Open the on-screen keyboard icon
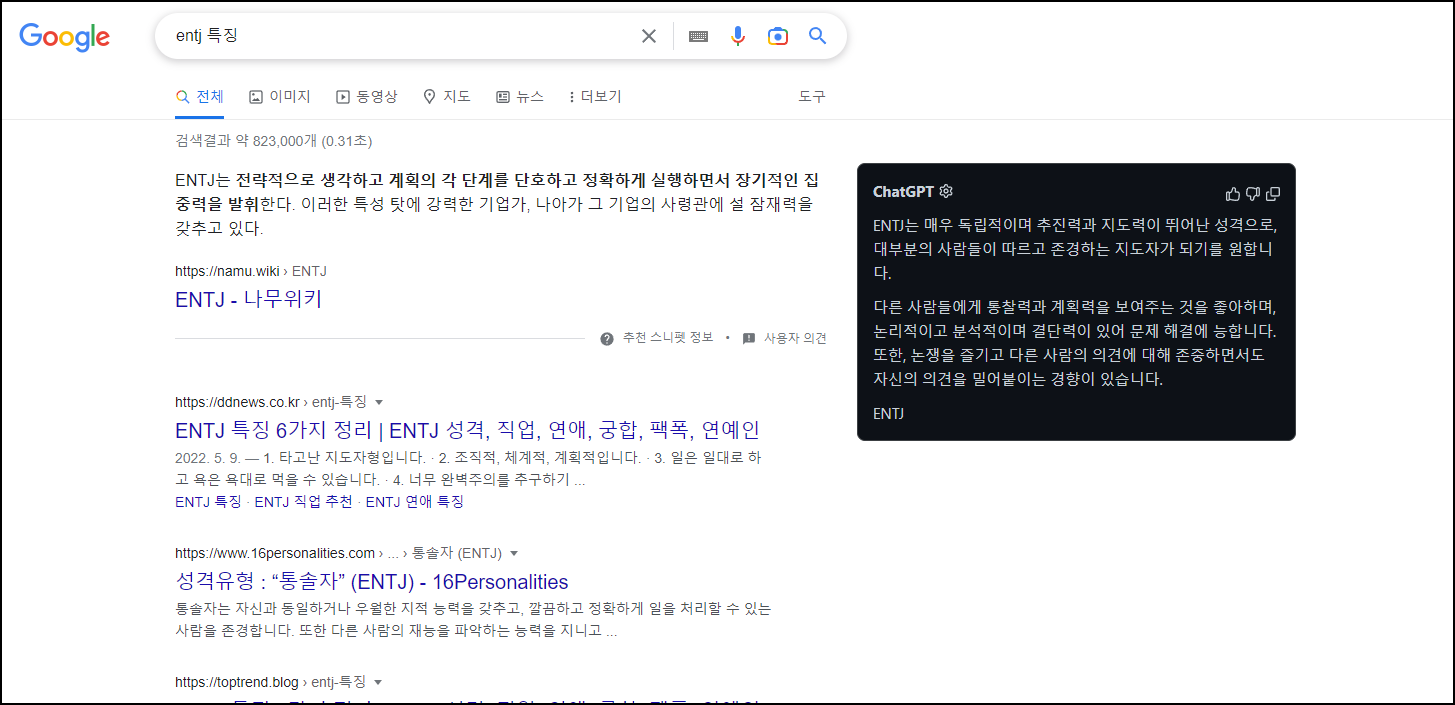This screenshot has width=1455, height=705. click(x=698, y=36)
